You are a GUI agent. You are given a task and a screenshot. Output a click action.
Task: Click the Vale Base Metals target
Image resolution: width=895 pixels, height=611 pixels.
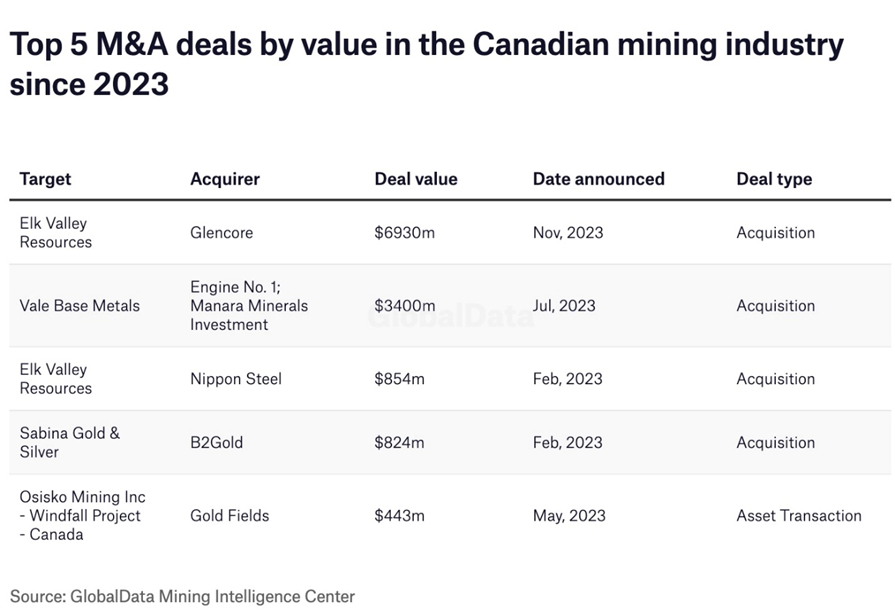coord(80,306)
